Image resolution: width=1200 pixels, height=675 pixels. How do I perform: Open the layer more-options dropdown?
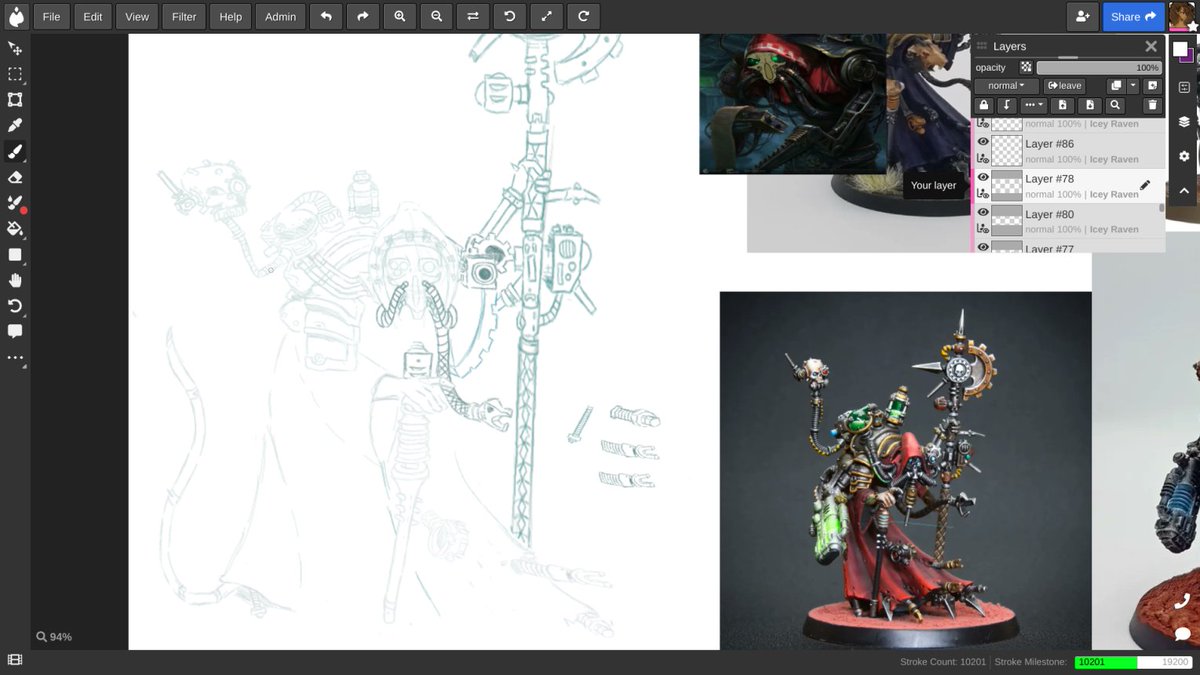click(1034, 105)
